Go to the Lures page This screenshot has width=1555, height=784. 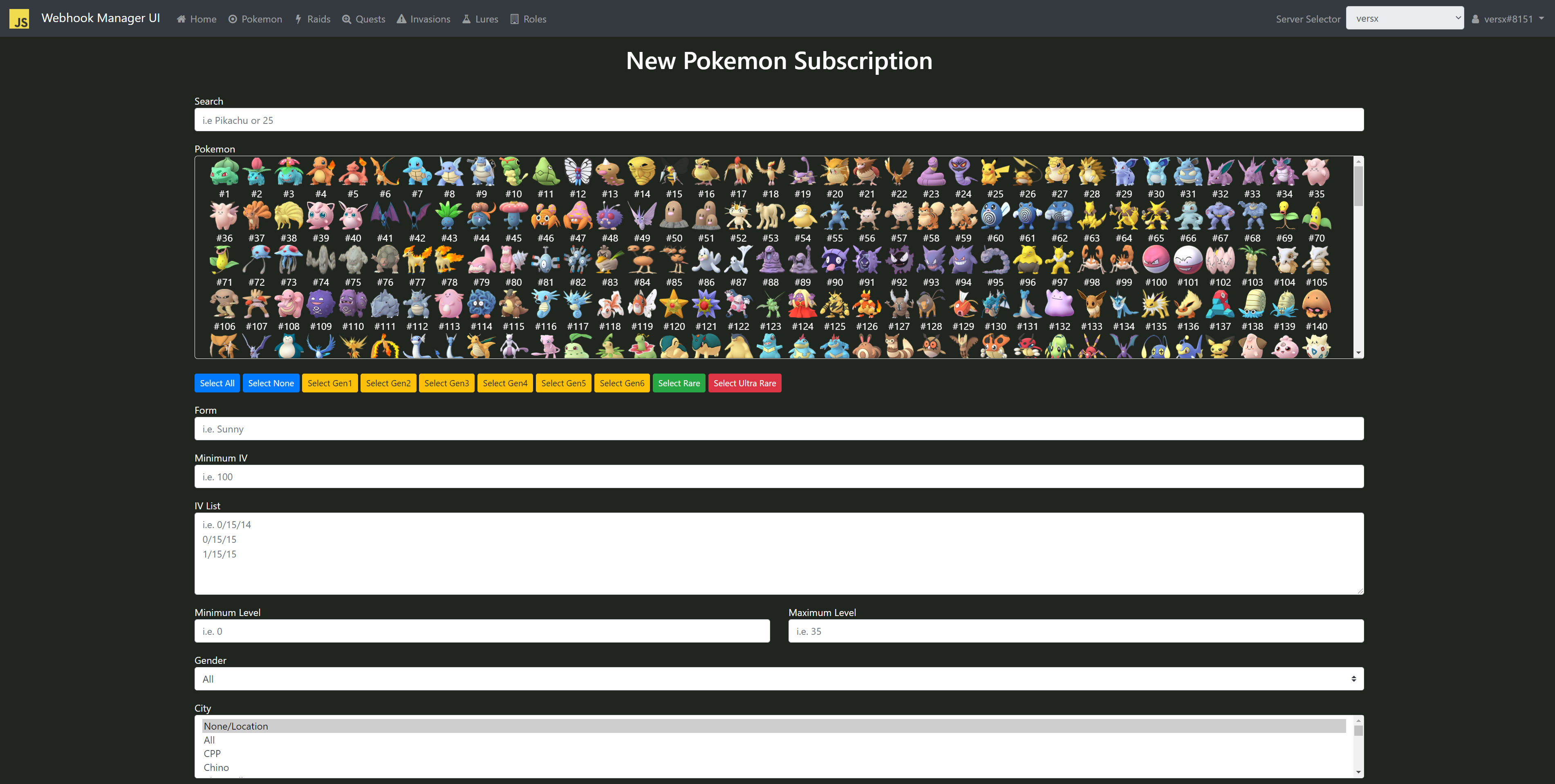click(x=480, y=19)
